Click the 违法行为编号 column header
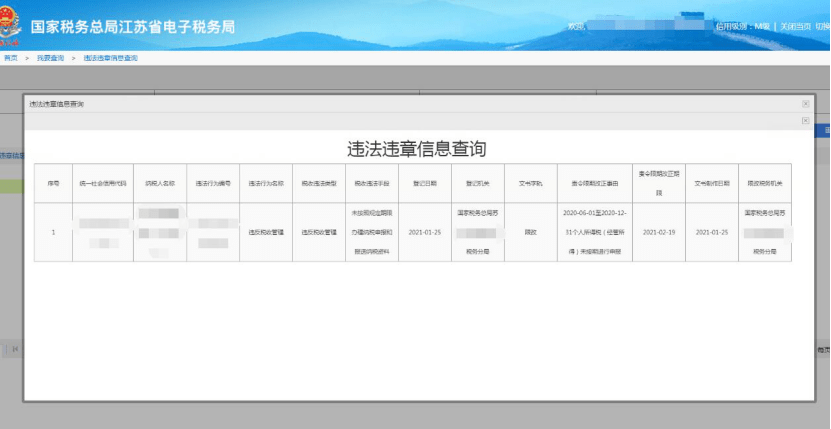 click(x=213, y=183)
